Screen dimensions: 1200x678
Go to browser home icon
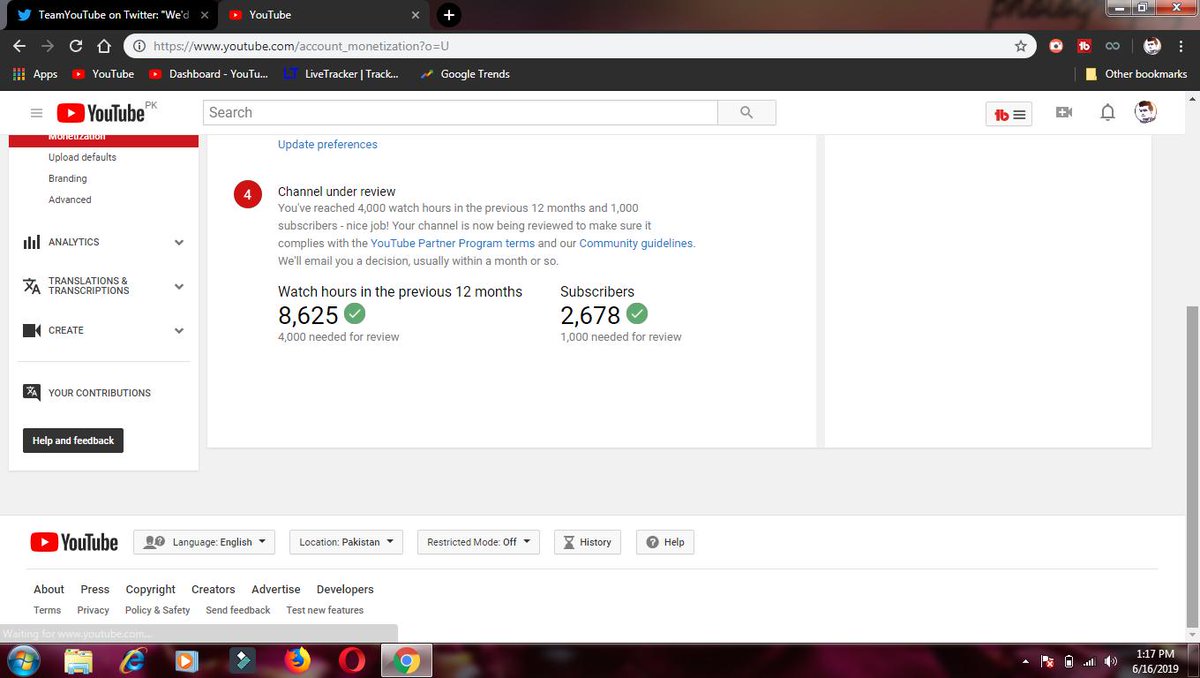[103, 46]
